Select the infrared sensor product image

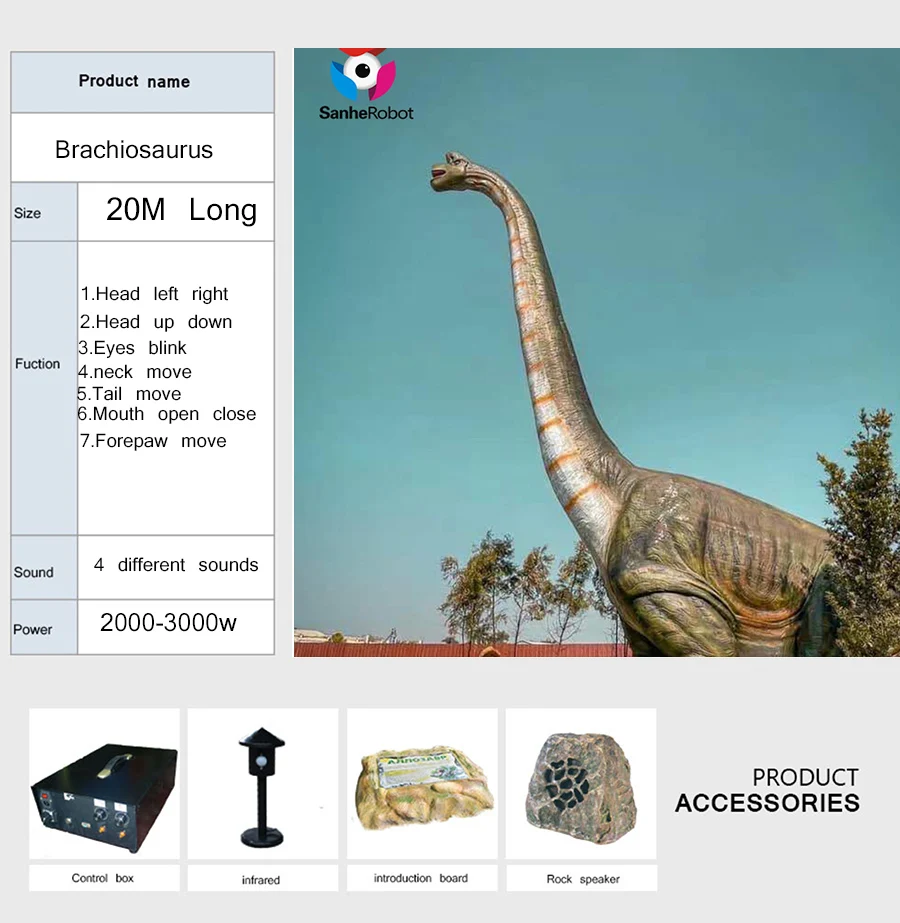pos(262,783)
